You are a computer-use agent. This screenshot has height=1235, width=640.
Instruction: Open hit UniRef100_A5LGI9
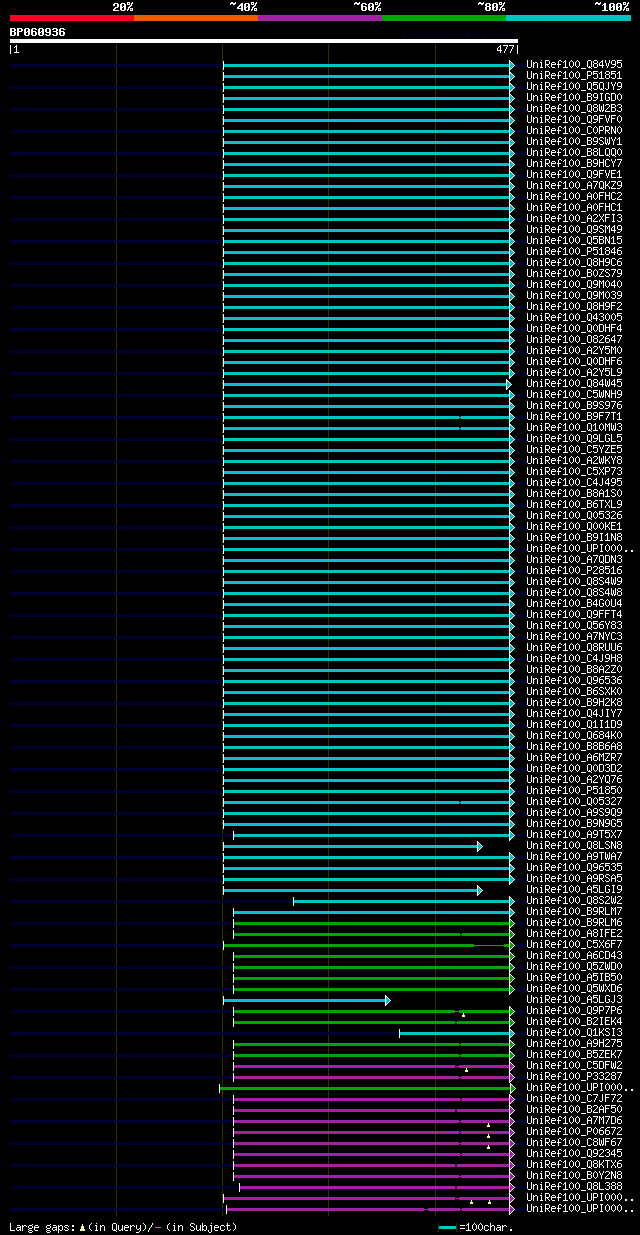point(574,889)
